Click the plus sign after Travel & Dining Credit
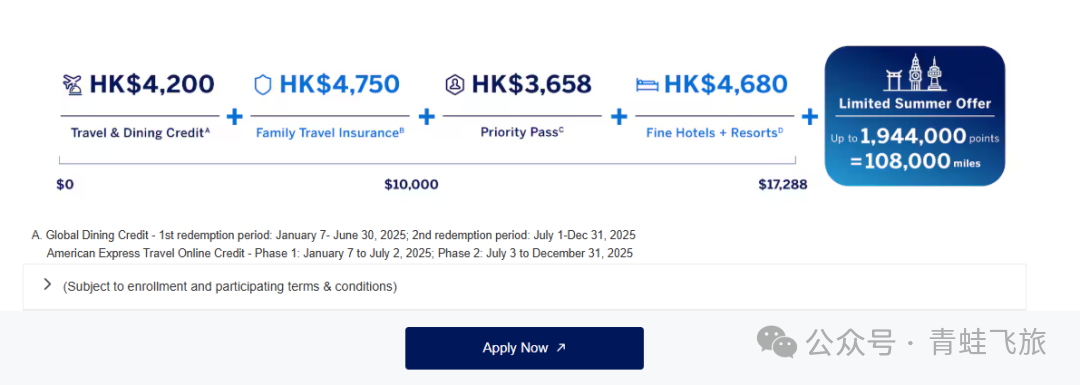This screenshot has height=385, width=1080. pos(235,116)
